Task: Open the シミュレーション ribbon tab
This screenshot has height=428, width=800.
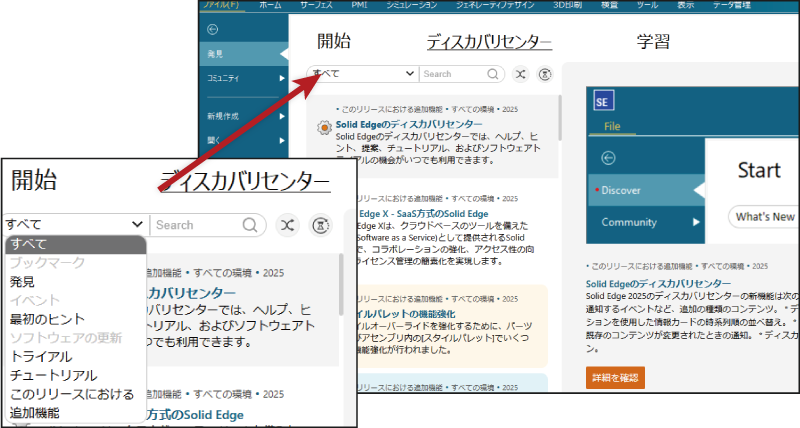Action: pos(411,5)
